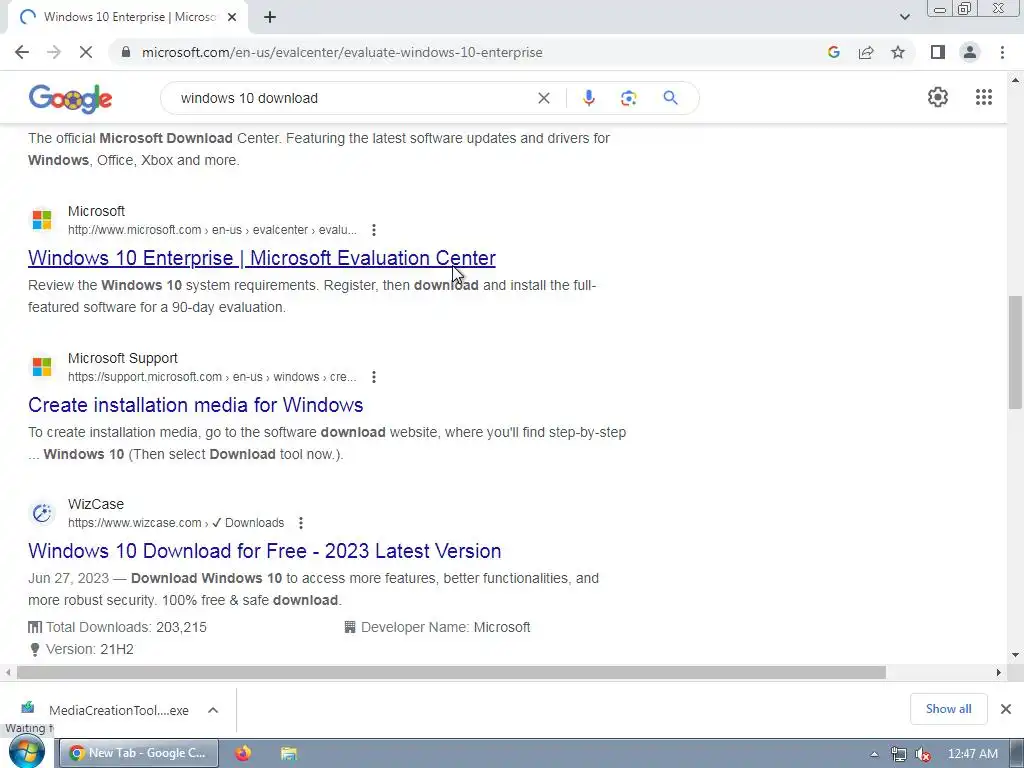Click the www.wizcase.com URL text
1024x768 pixels.
point(176,523)
